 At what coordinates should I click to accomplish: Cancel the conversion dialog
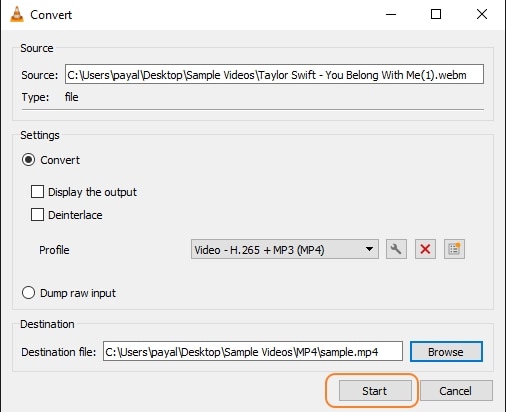click(456, 391)
